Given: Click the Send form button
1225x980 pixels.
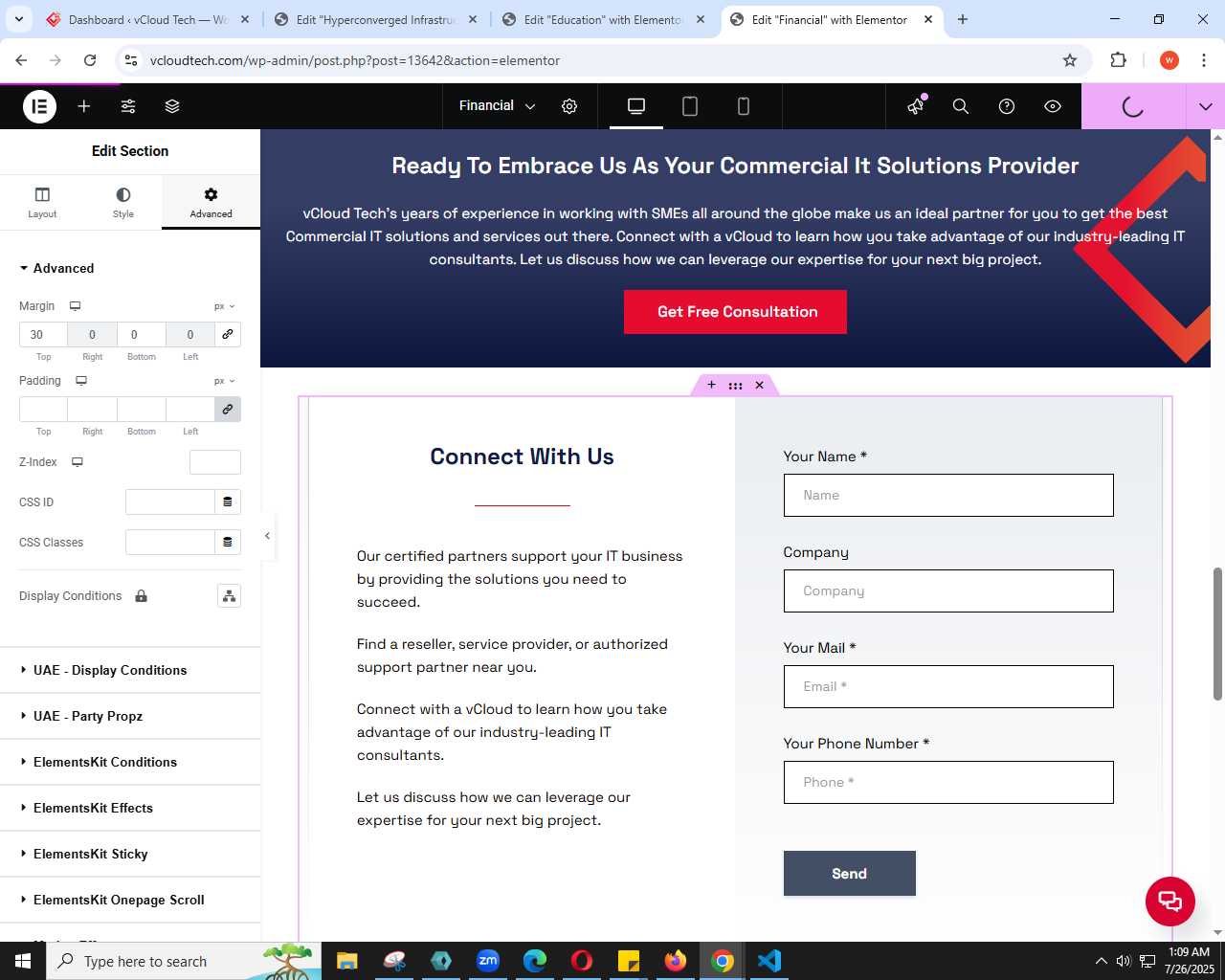Looking at the screenshot, I should point(849,874).
